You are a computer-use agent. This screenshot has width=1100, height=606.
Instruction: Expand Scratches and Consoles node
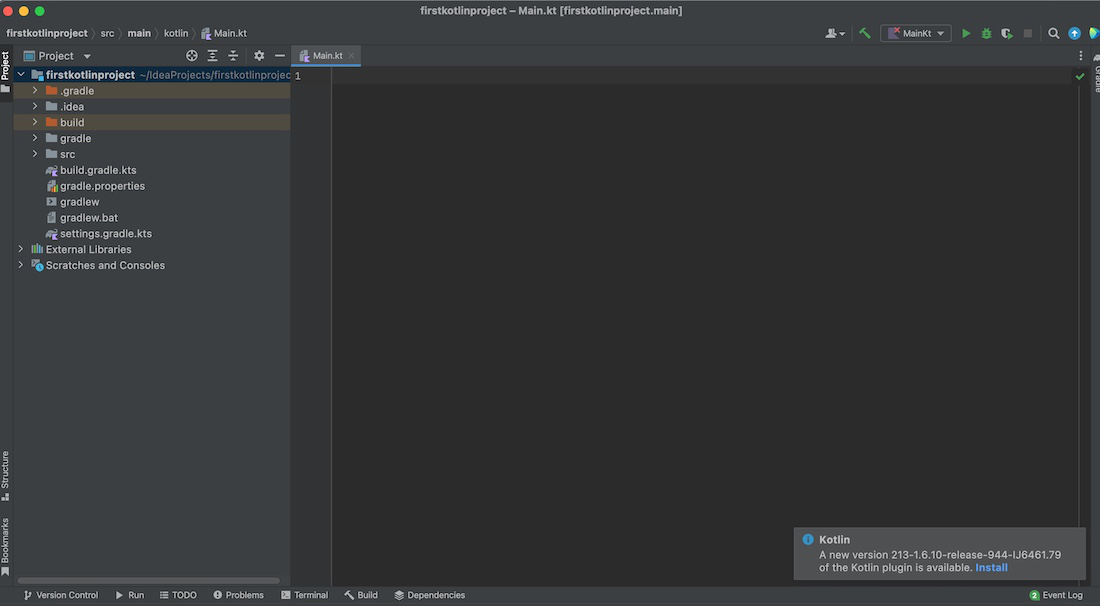(x=20, y=265)
